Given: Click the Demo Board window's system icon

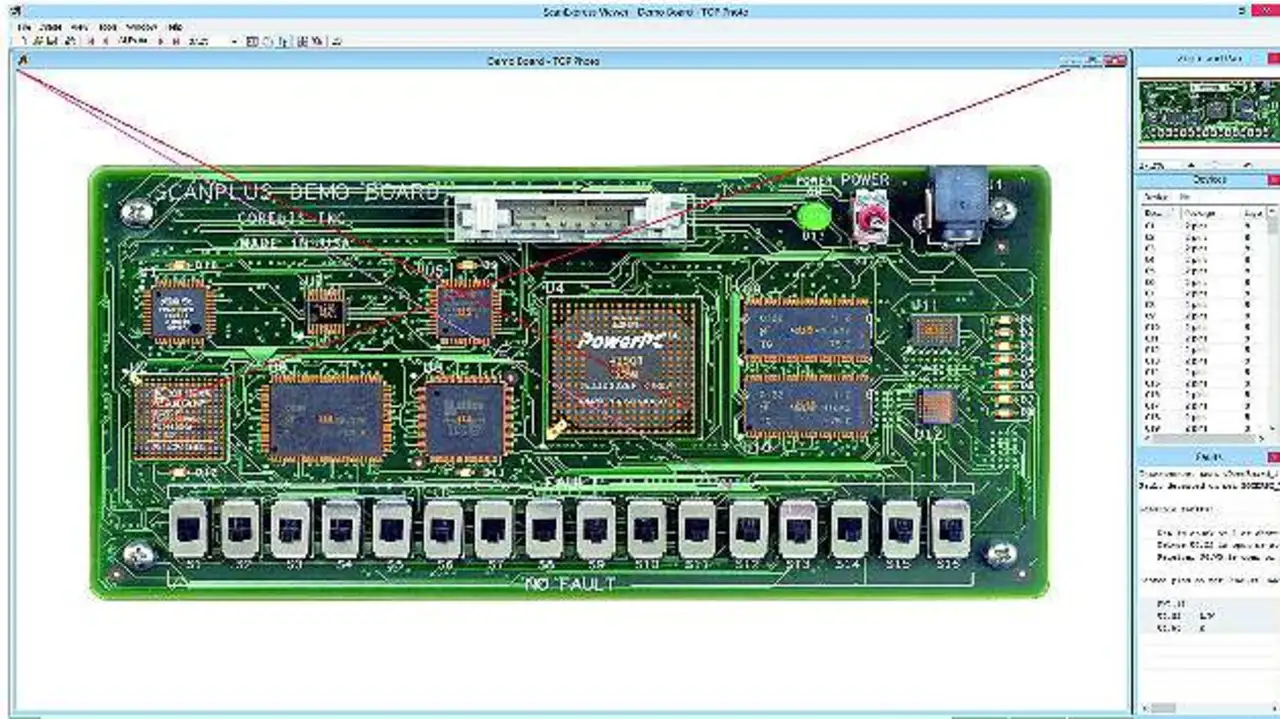Looking at the screenshot, I should [x=23, y=61].
